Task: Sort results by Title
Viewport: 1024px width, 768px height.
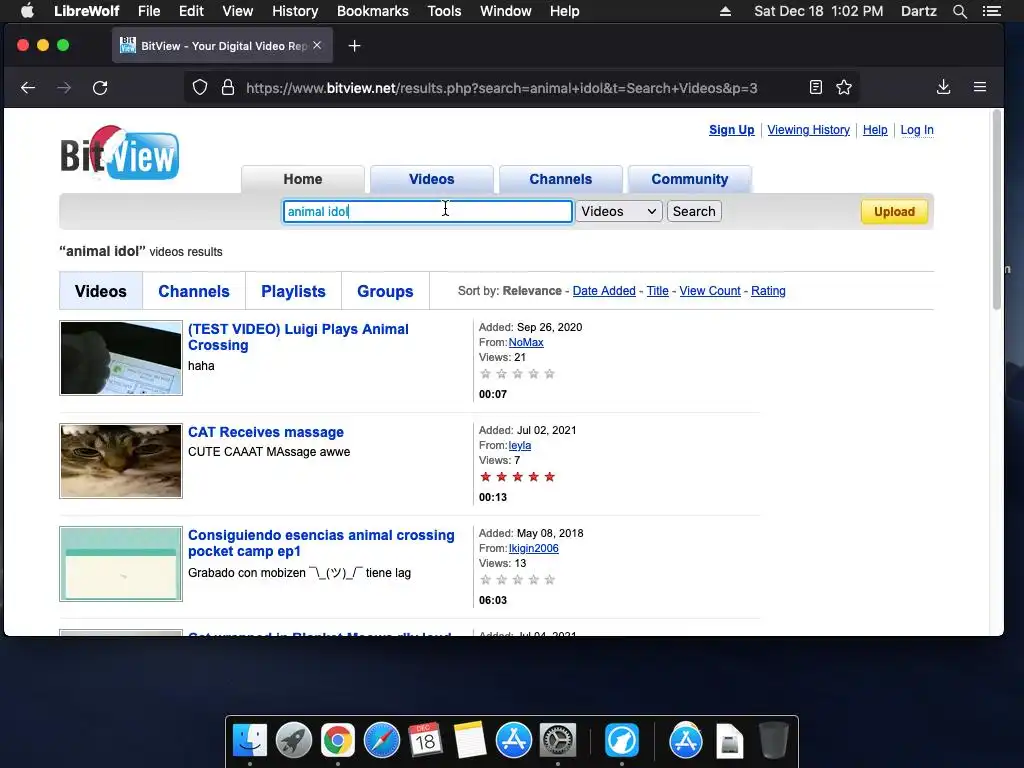Action: (658, 291)
